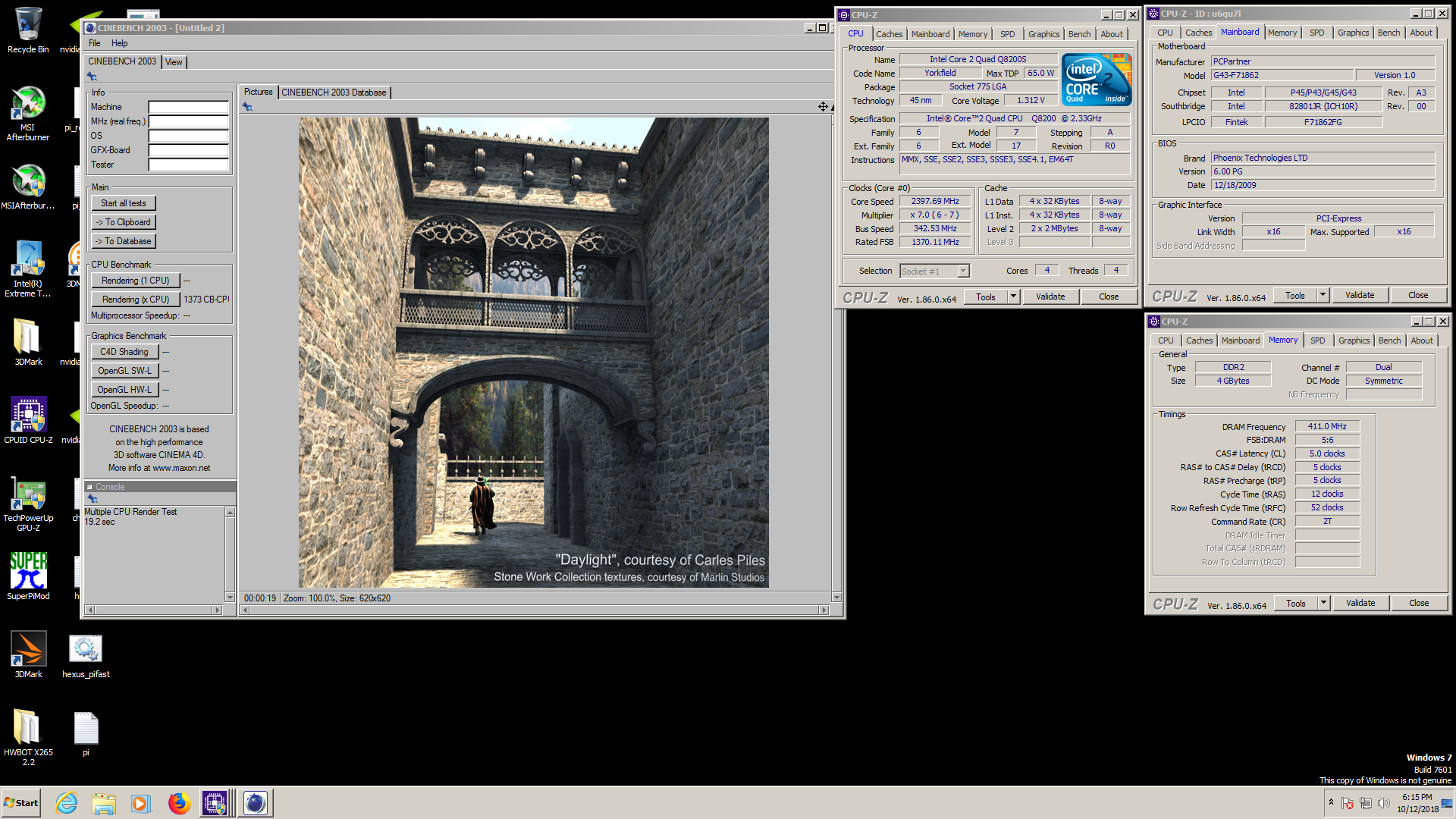
Task: Open Internet Explorer from taskbar
Action: [x=67, y=803]
